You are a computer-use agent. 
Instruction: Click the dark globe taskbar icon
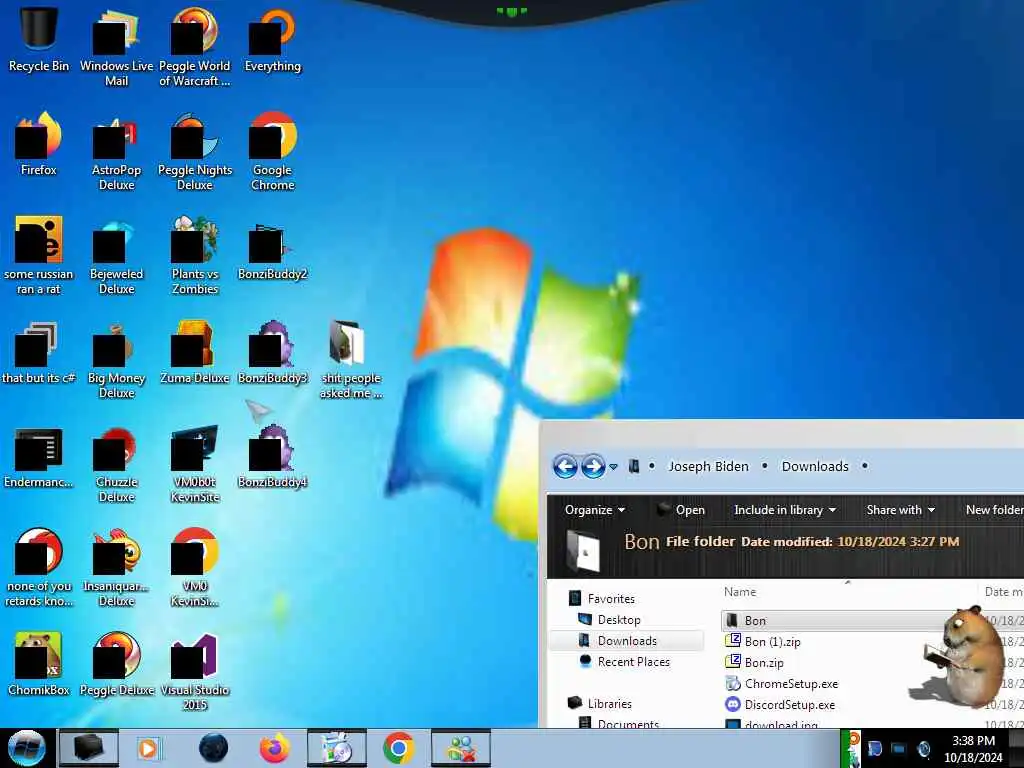tap(213, 748)
